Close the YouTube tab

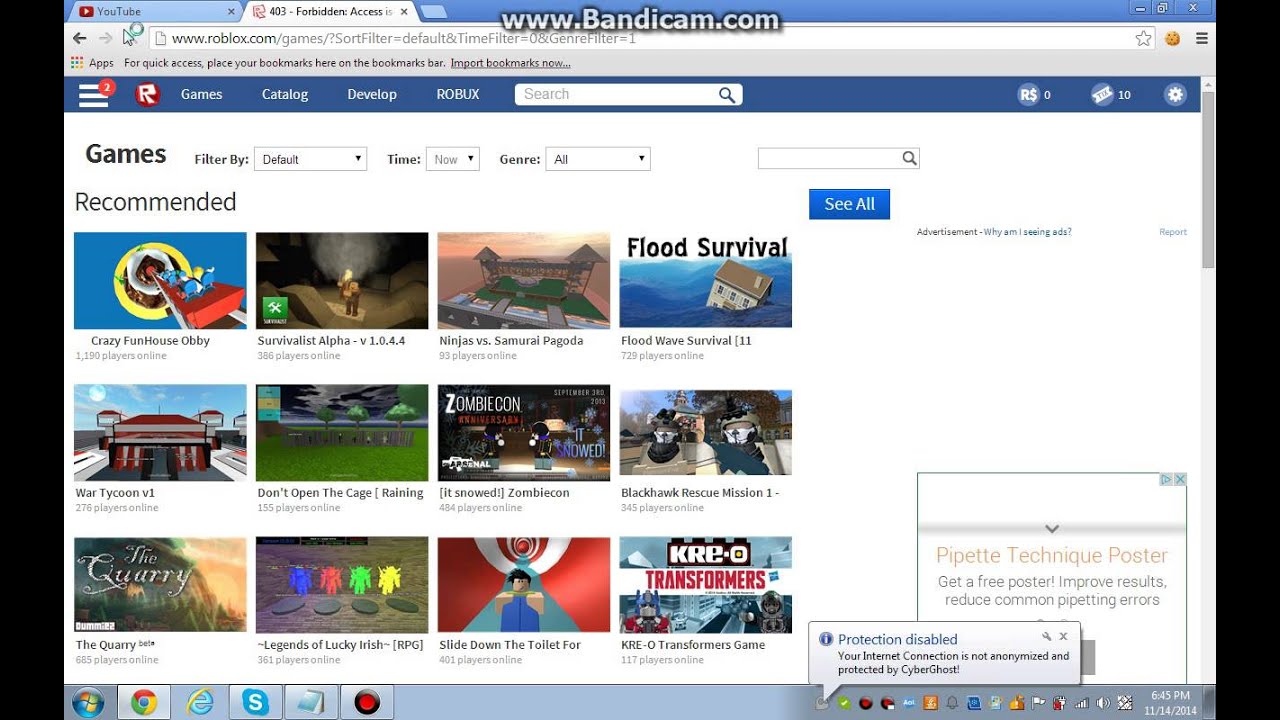pyautogui.click(x=231, y=12)
